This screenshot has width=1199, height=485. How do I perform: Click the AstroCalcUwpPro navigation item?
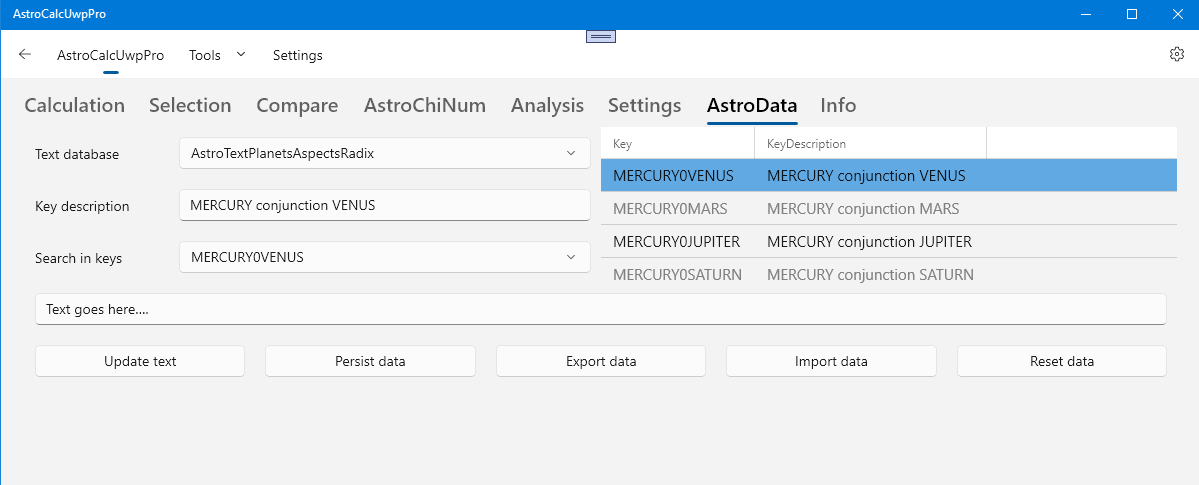coord(111,56)
